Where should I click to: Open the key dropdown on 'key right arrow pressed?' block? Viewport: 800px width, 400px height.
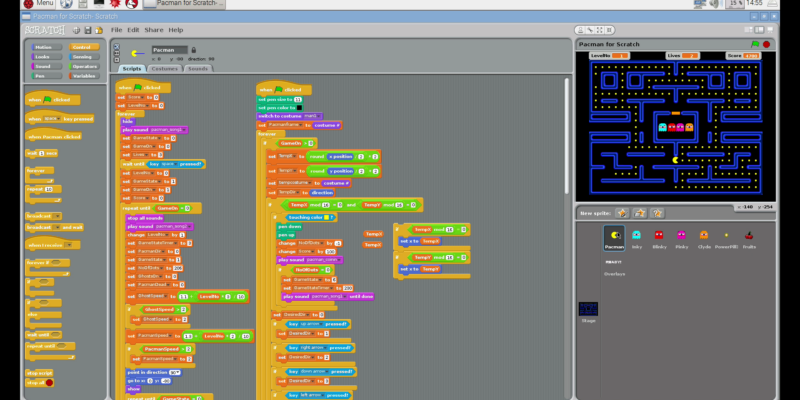click(x=314, y=348)
